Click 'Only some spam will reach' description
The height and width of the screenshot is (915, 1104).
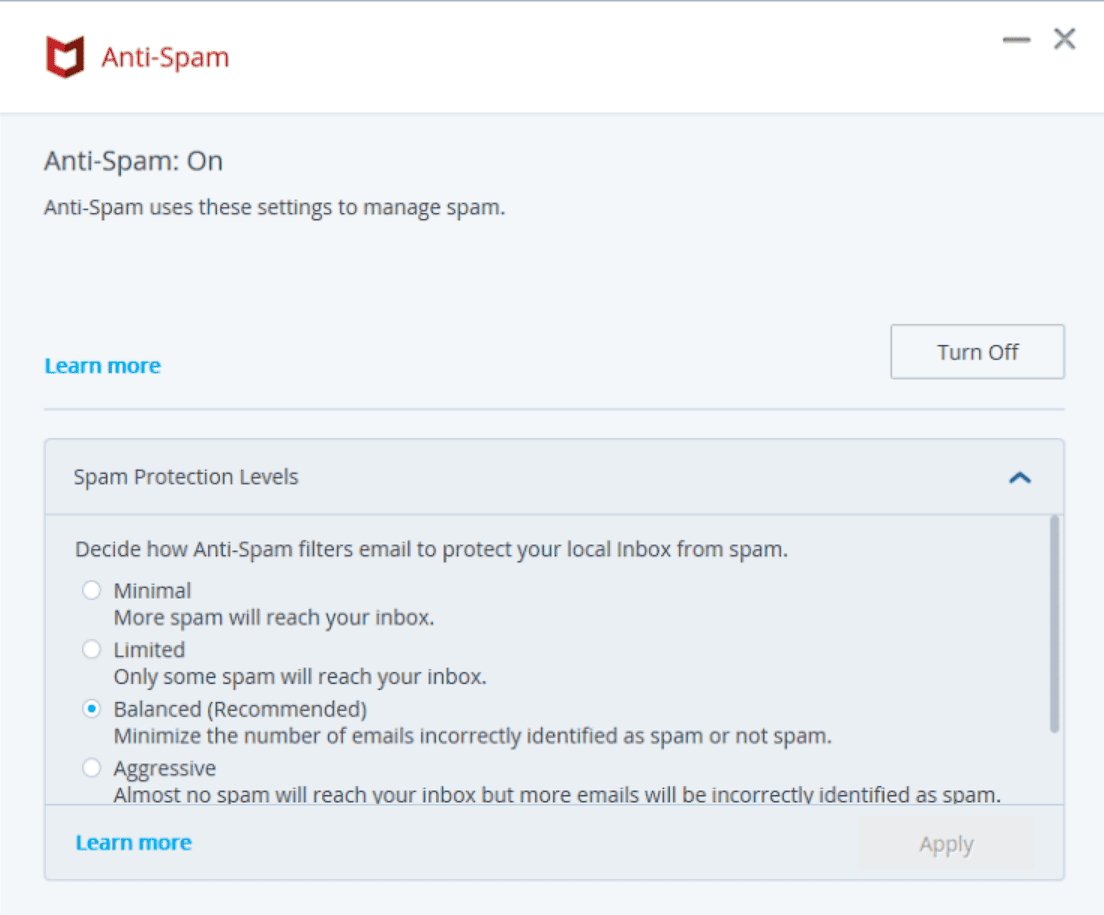[299, 677]
